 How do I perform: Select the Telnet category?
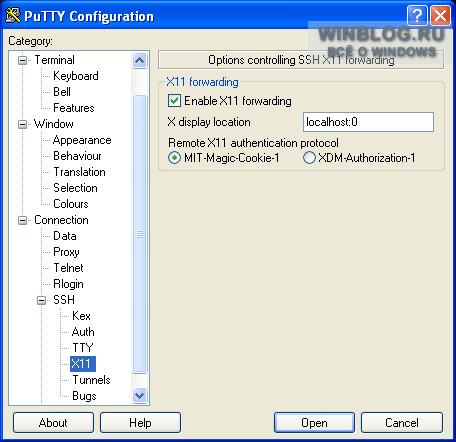tap(68, 268)
